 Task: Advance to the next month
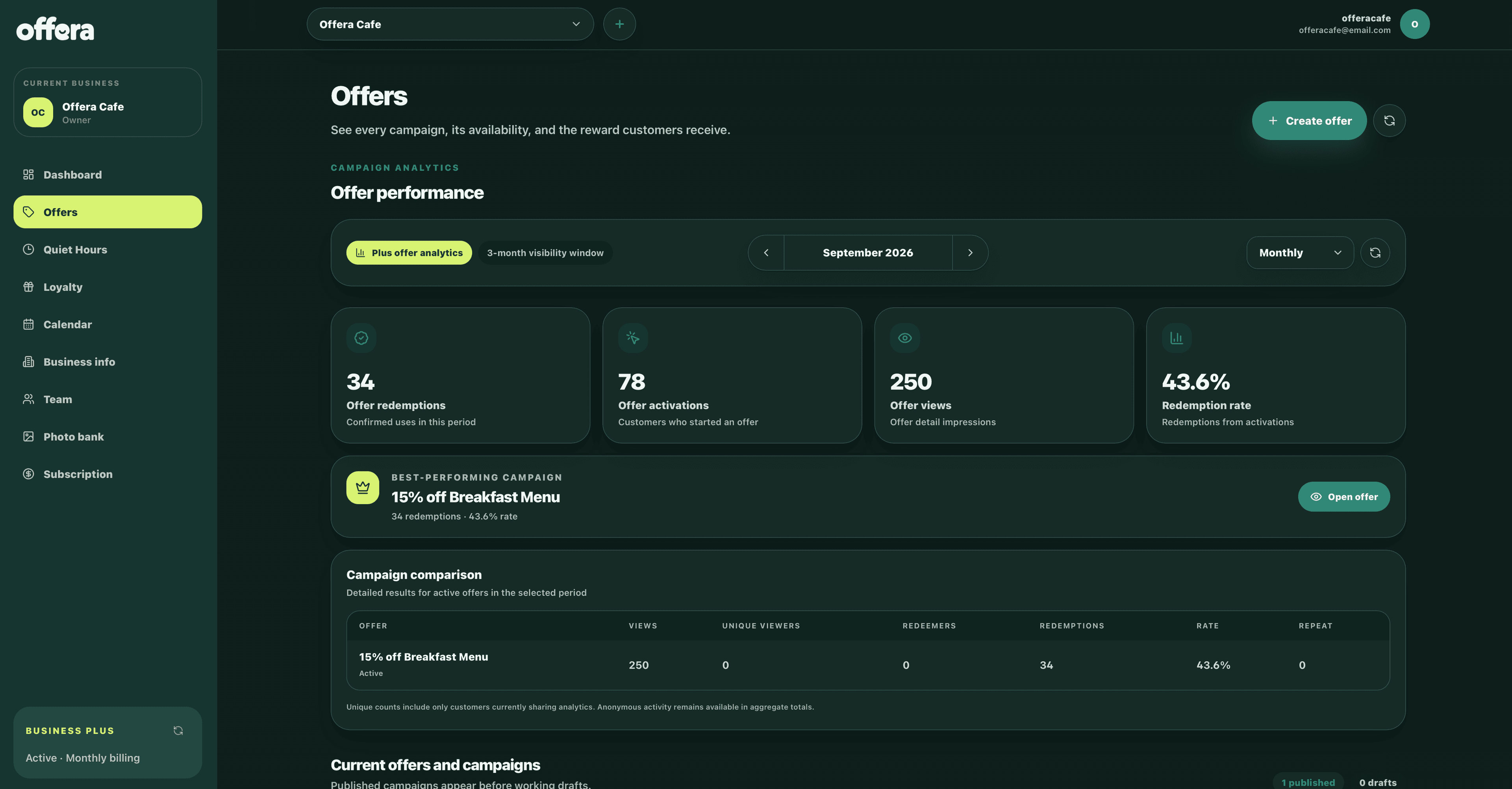click(x=970, y=253)
